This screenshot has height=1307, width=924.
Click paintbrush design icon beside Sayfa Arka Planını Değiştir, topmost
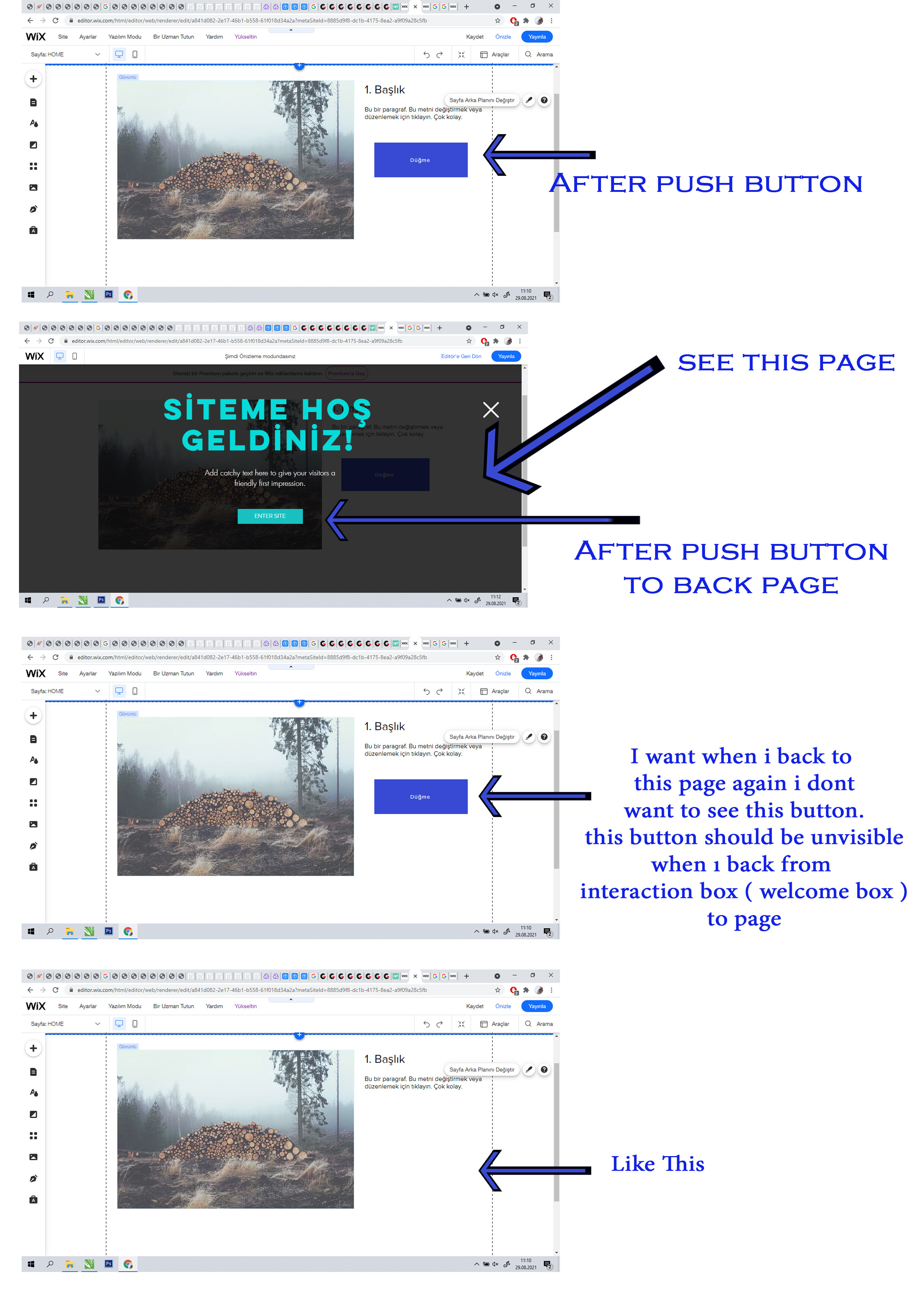pos(529,100)
